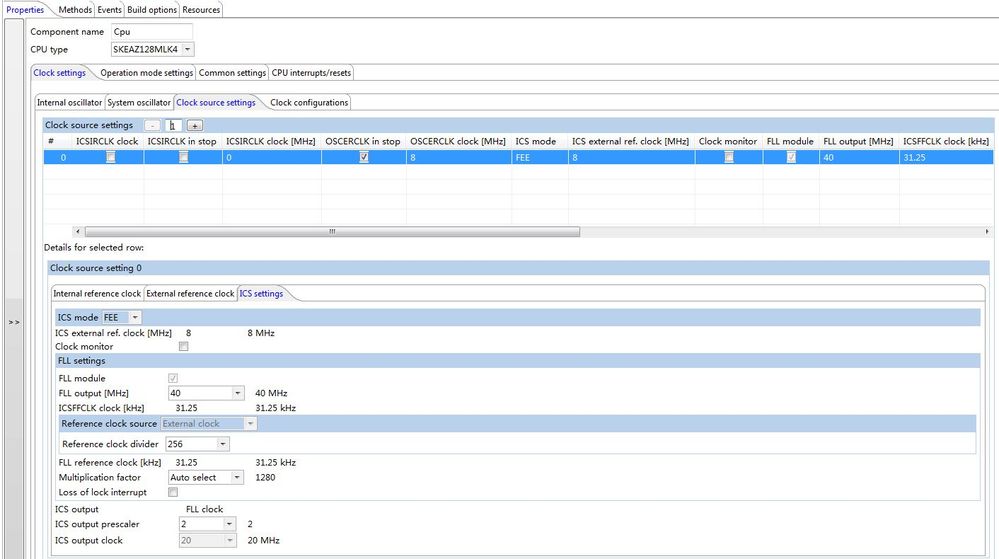Open System oscillator tab
The height and width of the screenshot is (559, 999).
pos(139,103)
